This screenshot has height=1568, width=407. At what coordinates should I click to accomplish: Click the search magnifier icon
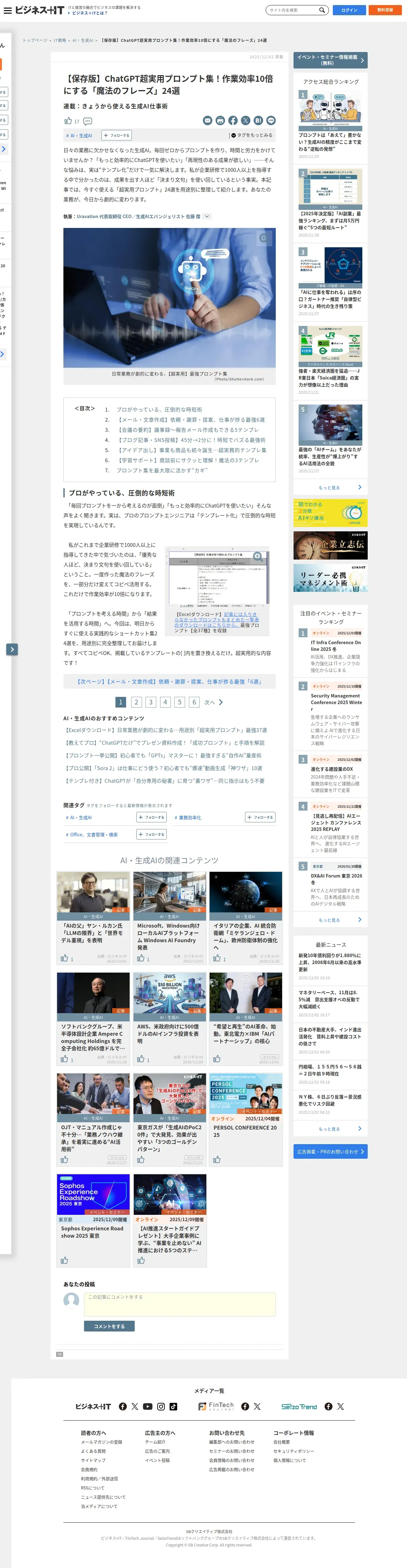pyautogui.click(x=322, y=10)
